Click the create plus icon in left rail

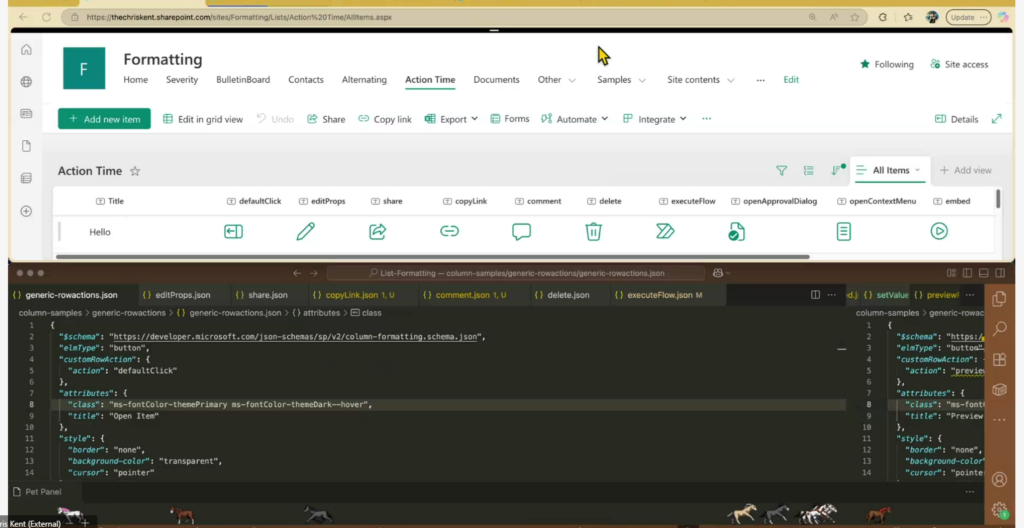coord(26,211)
